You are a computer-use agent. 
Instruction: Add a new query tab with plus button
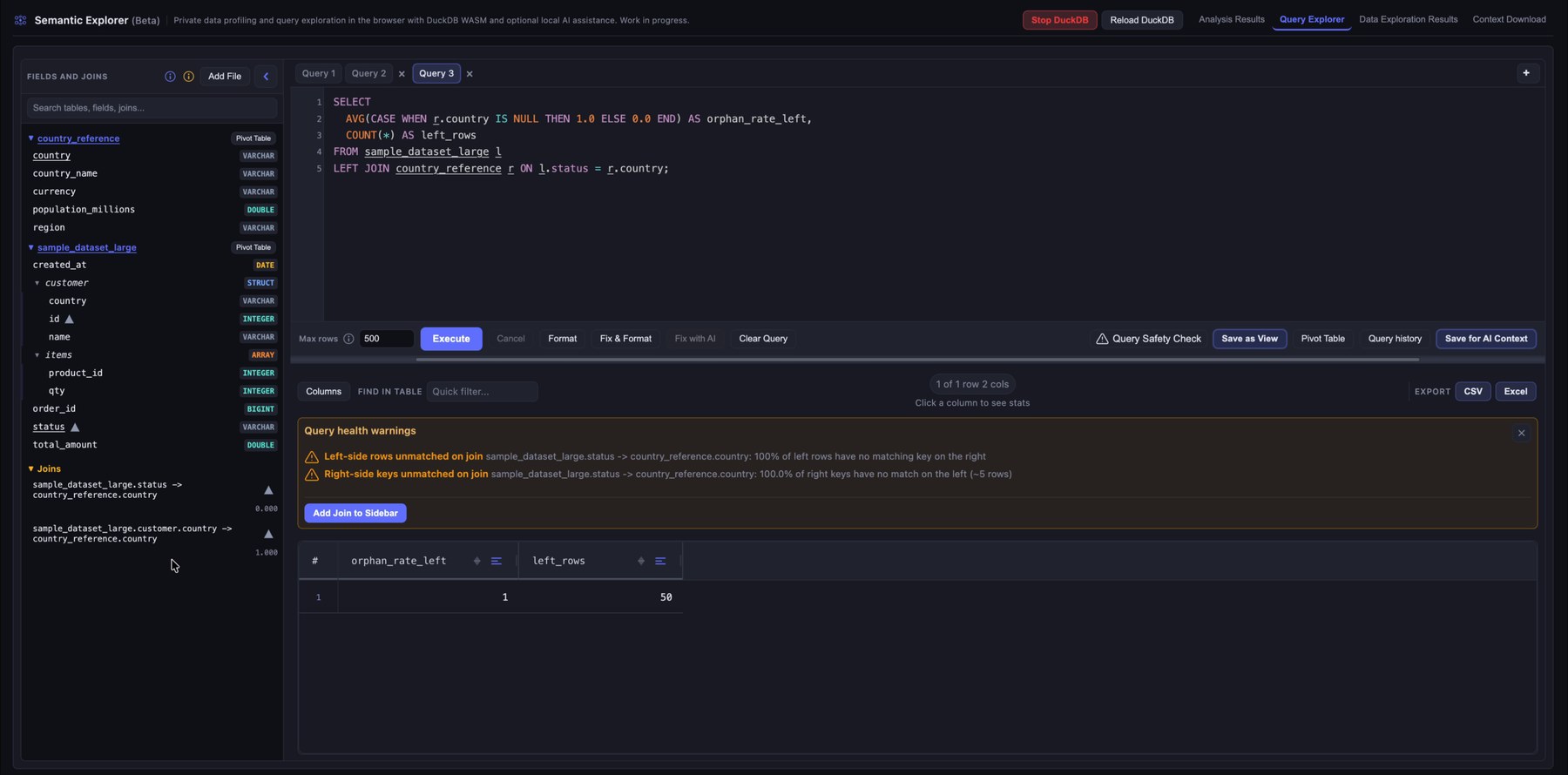1526,73
